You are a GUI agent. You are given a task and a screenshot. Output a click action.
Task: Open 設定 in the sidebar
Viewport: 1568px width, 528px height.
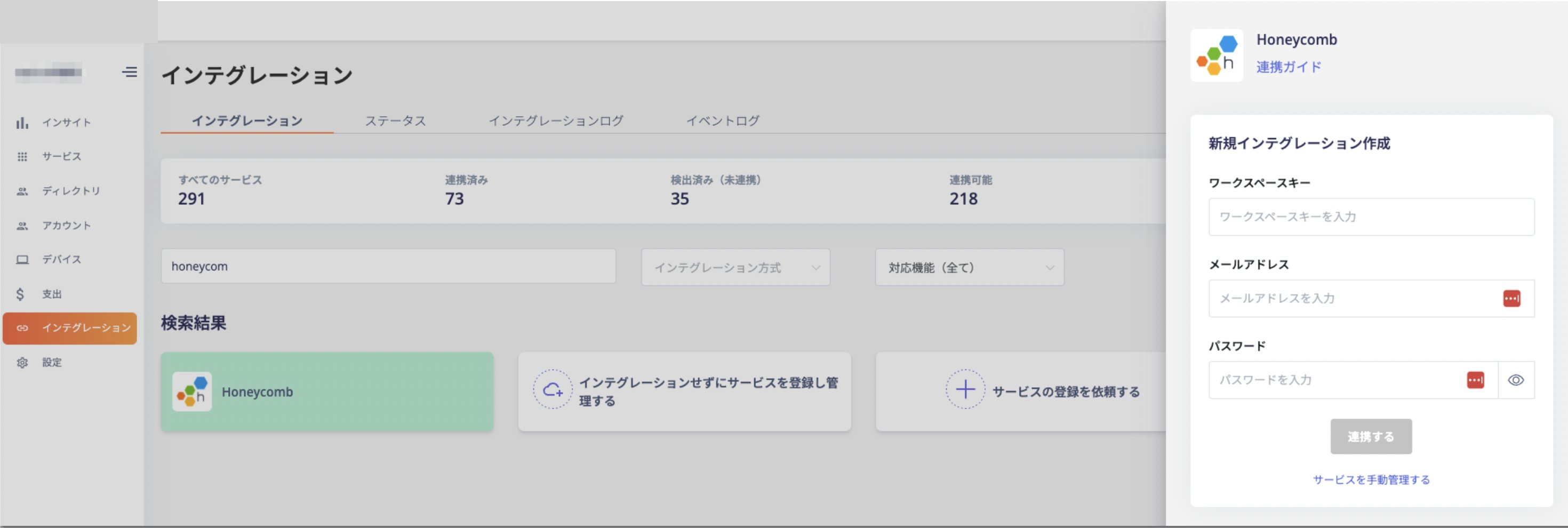click(x=52, y=363)
